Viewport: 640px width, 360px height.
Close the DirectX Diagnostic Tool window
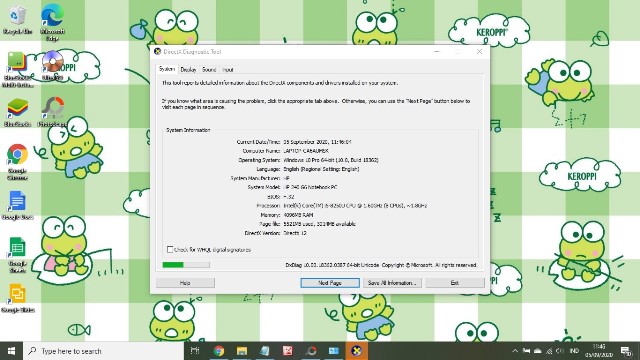click(x=479, y=51)
